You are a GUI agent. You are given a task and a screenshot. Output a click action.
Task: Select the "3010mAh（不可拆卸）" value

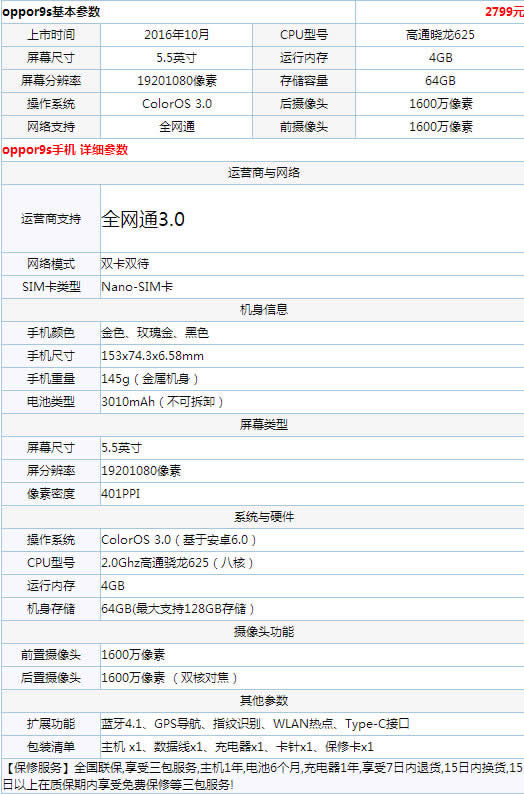point(163,402)
